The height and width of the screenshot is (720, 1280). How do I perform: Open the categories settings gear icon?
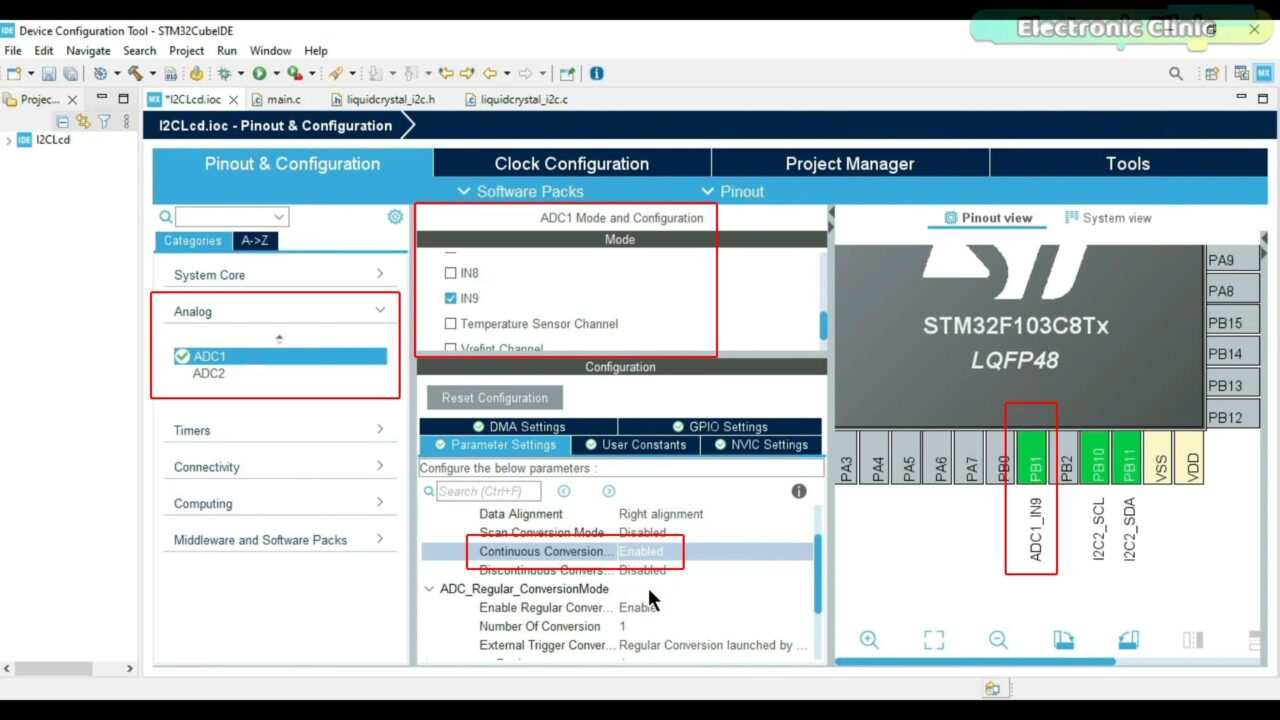click(395, 217)
